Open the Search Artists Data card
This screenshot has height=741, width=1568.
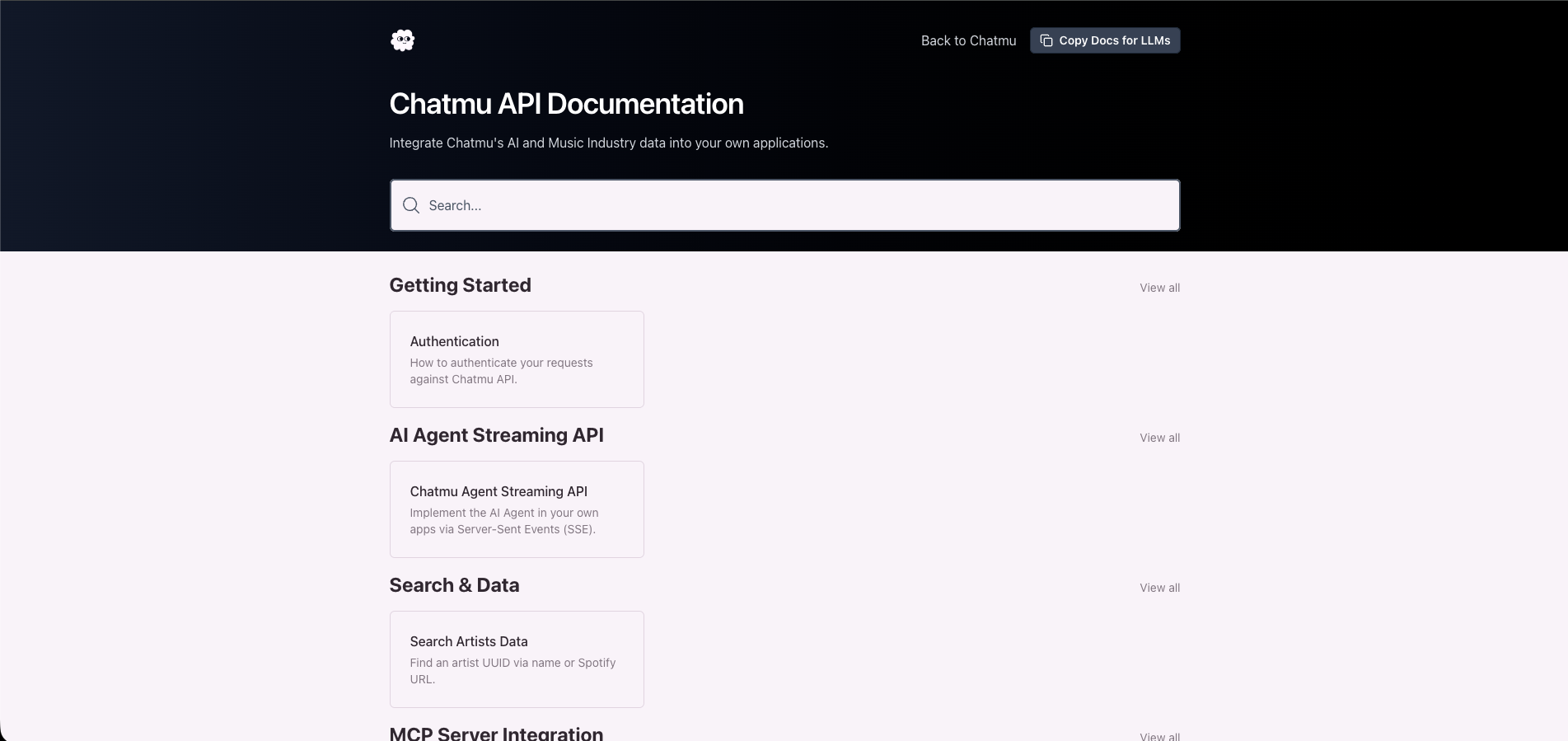click(x=517, y=659)
